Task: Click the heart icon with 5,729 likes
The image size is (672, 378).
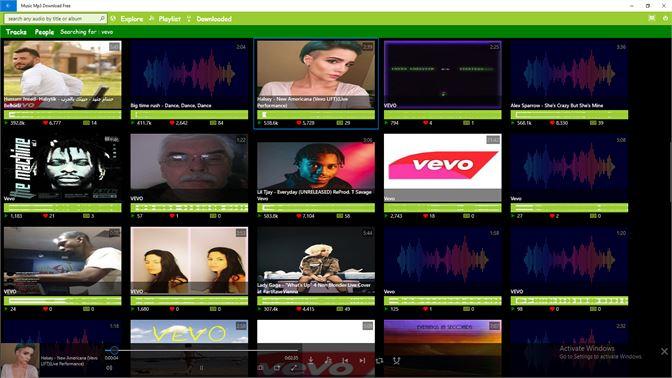Action: click(x=298, y=123)
